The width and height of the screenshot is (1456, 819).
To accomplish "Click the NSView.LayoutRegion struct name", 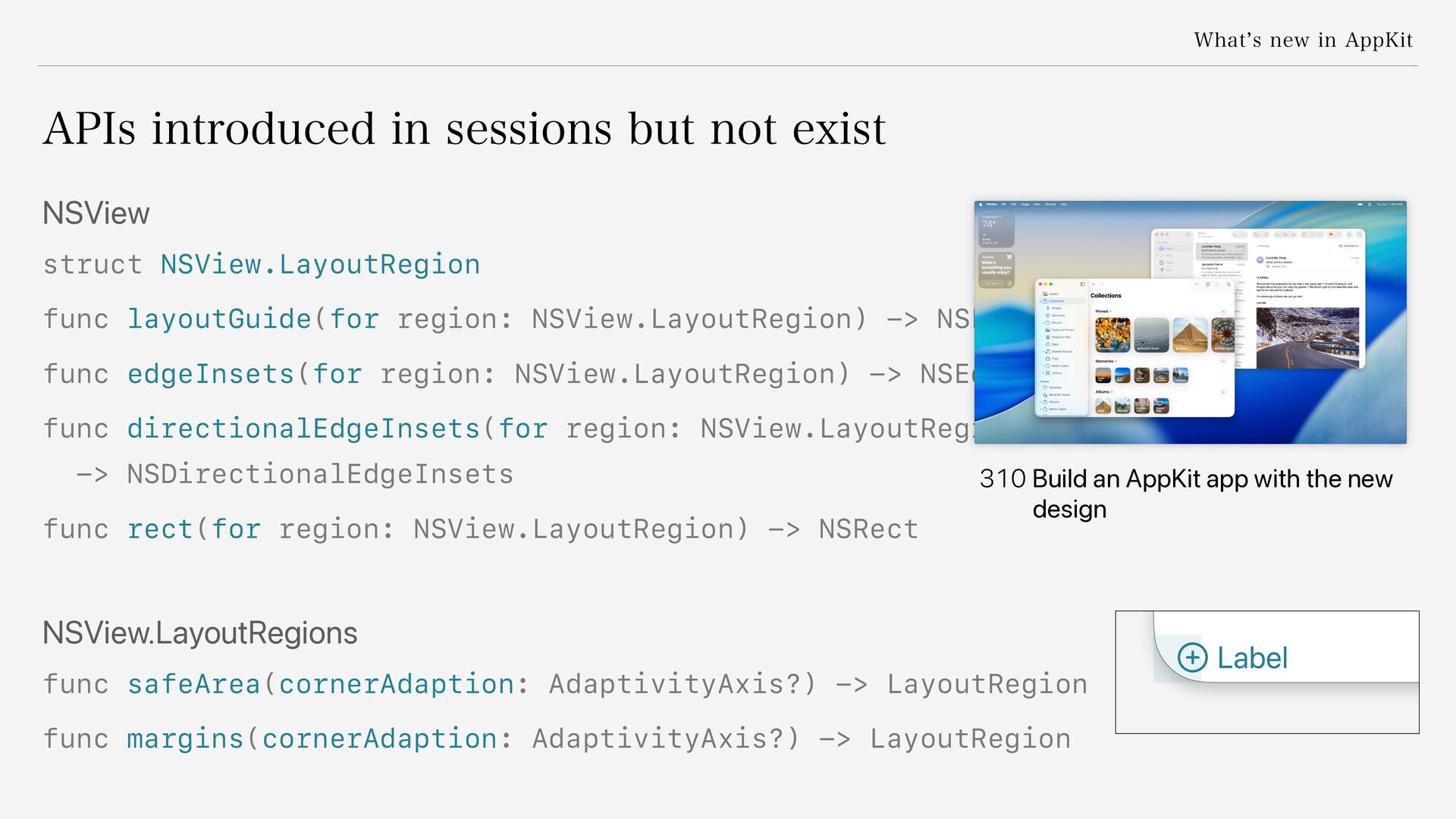I will click(x=320, y=265).
